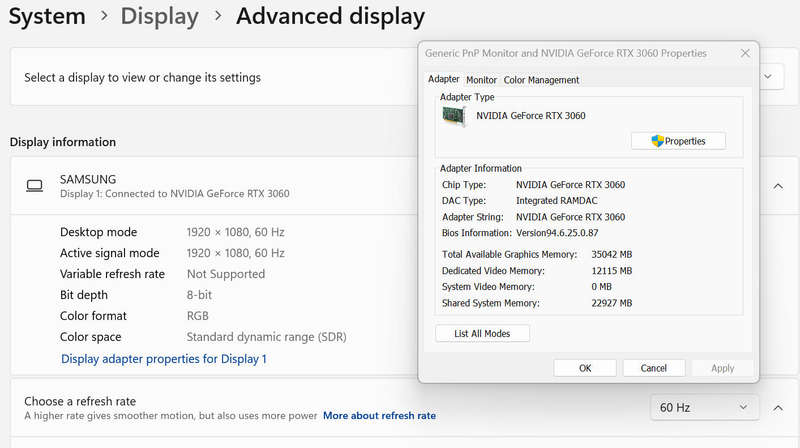This screenshot has width=800, height=448.
Task: Click 'Display 1: Connected to NVIDIA GeForce RTX 3060' text
Action: pyautogui.click(x=174, y=194)
